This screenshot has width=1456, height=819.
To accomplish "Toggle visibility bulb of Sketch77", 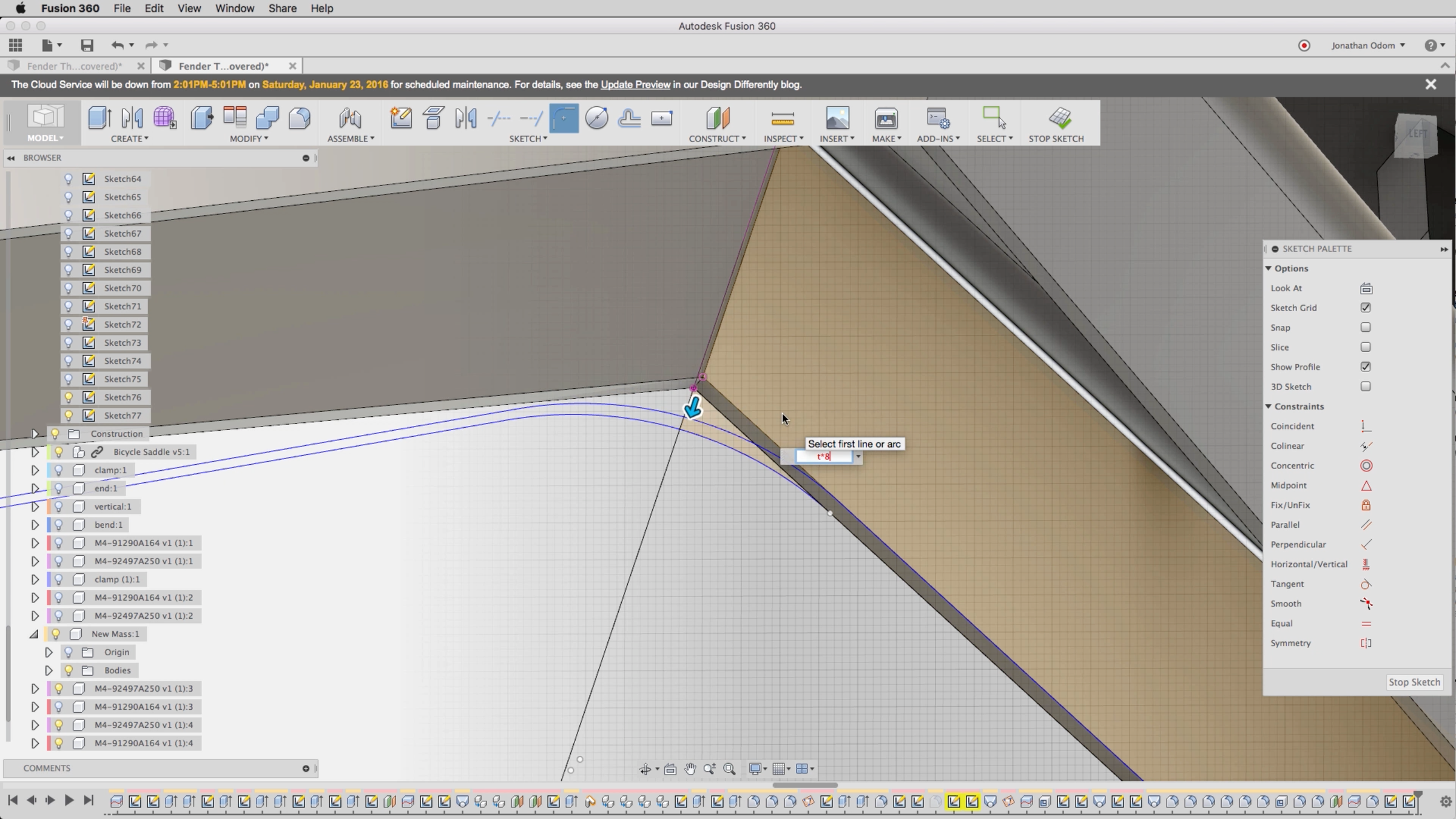I will tap(69, 416).
